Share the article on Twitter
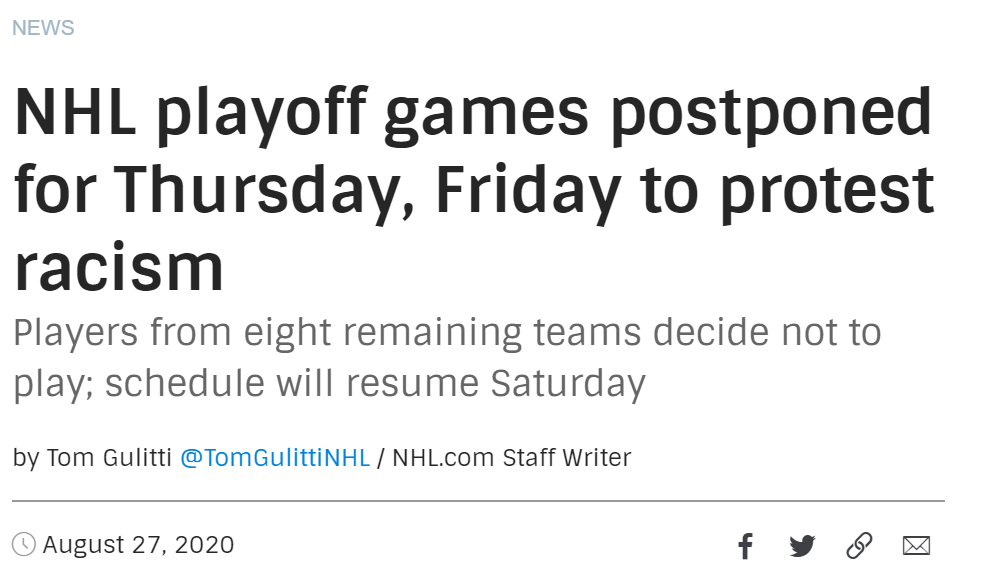The height and width of the screenshot is (576, 988). click(x=802, y=546)
